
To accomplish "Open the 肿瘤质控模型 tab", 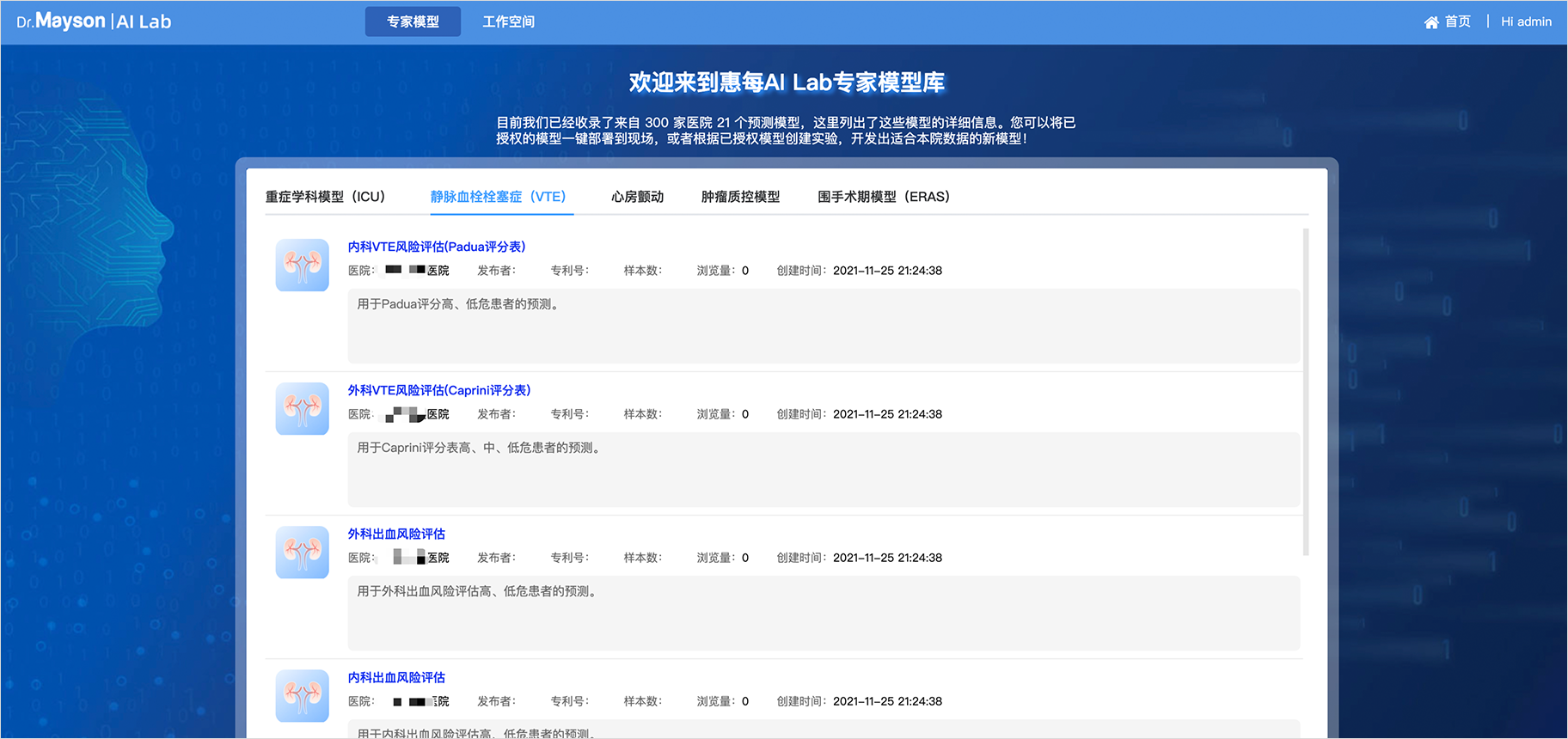I will (740, 197).
